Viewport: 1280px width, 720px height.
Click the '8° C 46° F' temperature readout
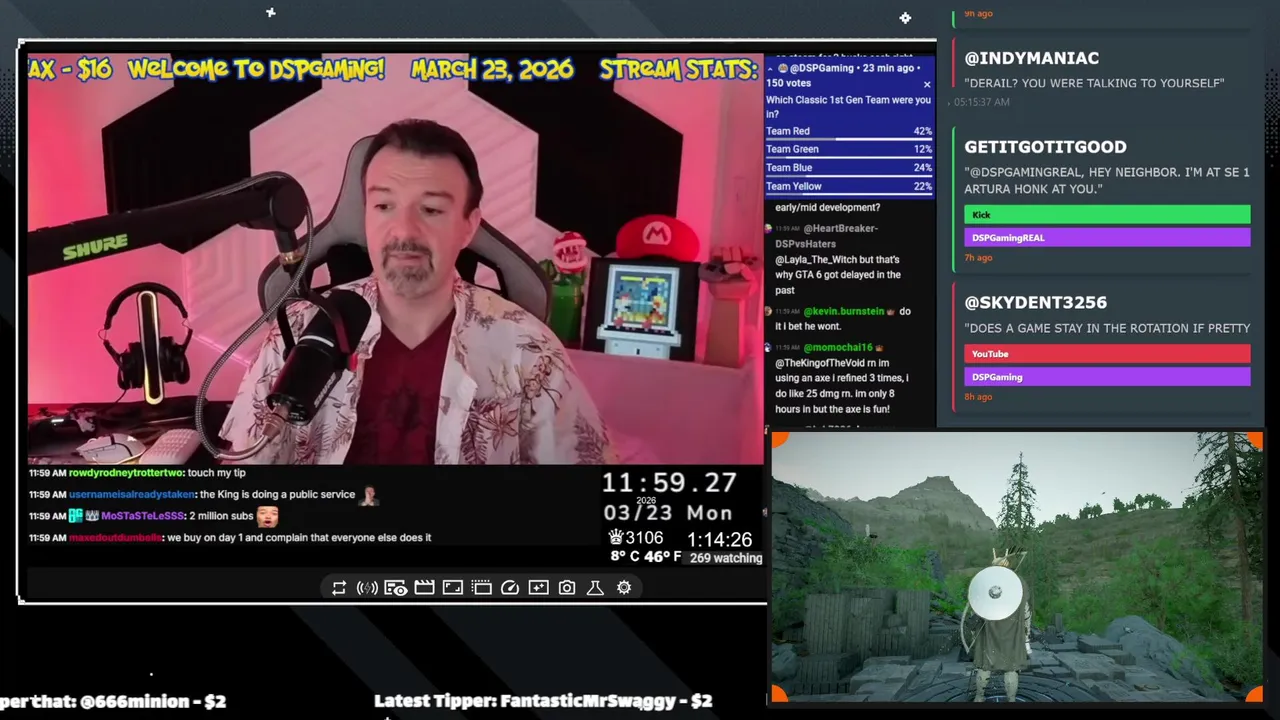(645, 557)
